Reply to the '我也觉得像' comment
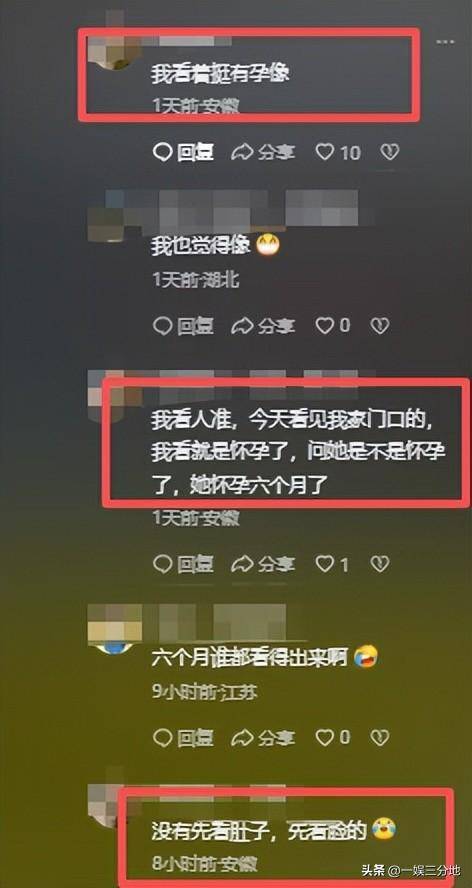Viewport: 472px width, 888px height. (184, 326)
